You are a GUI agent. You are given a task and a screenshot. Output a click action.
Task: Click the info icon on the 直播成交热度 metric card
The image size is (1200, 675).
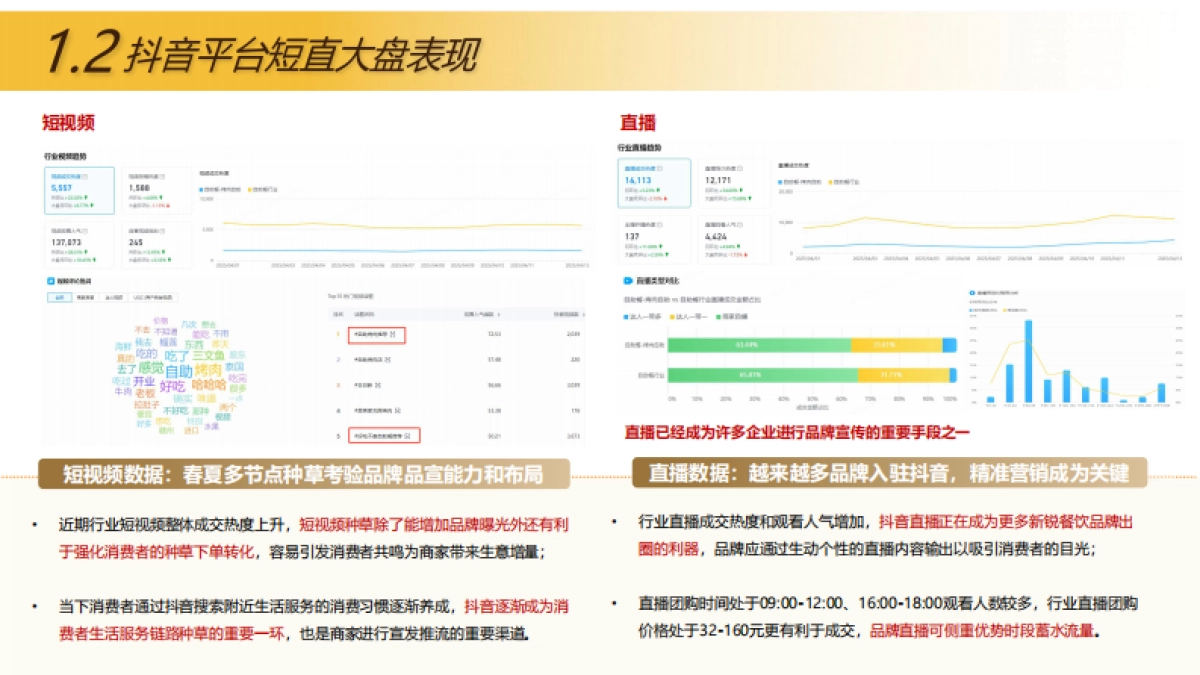point(660,167)
